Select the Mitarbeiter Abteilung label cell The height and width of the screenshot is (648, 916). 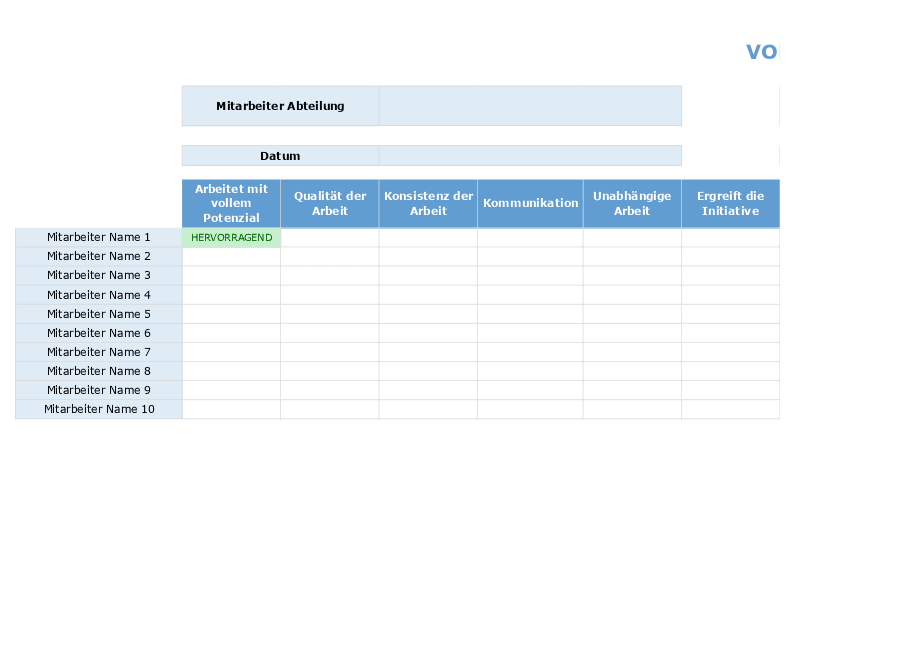pyautogui.click(x=280, y=106)
